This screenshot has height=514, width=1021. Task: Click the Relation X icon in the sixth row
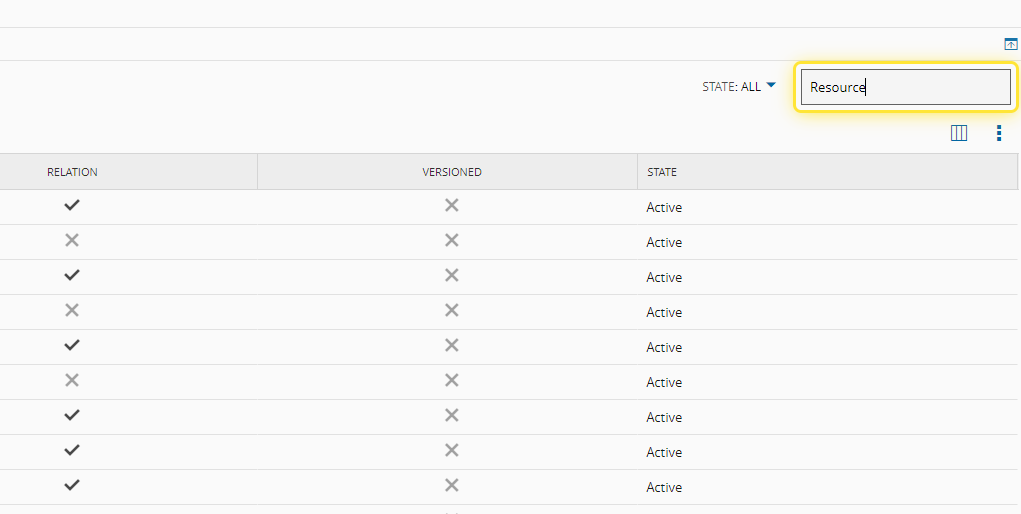(72, 380)
